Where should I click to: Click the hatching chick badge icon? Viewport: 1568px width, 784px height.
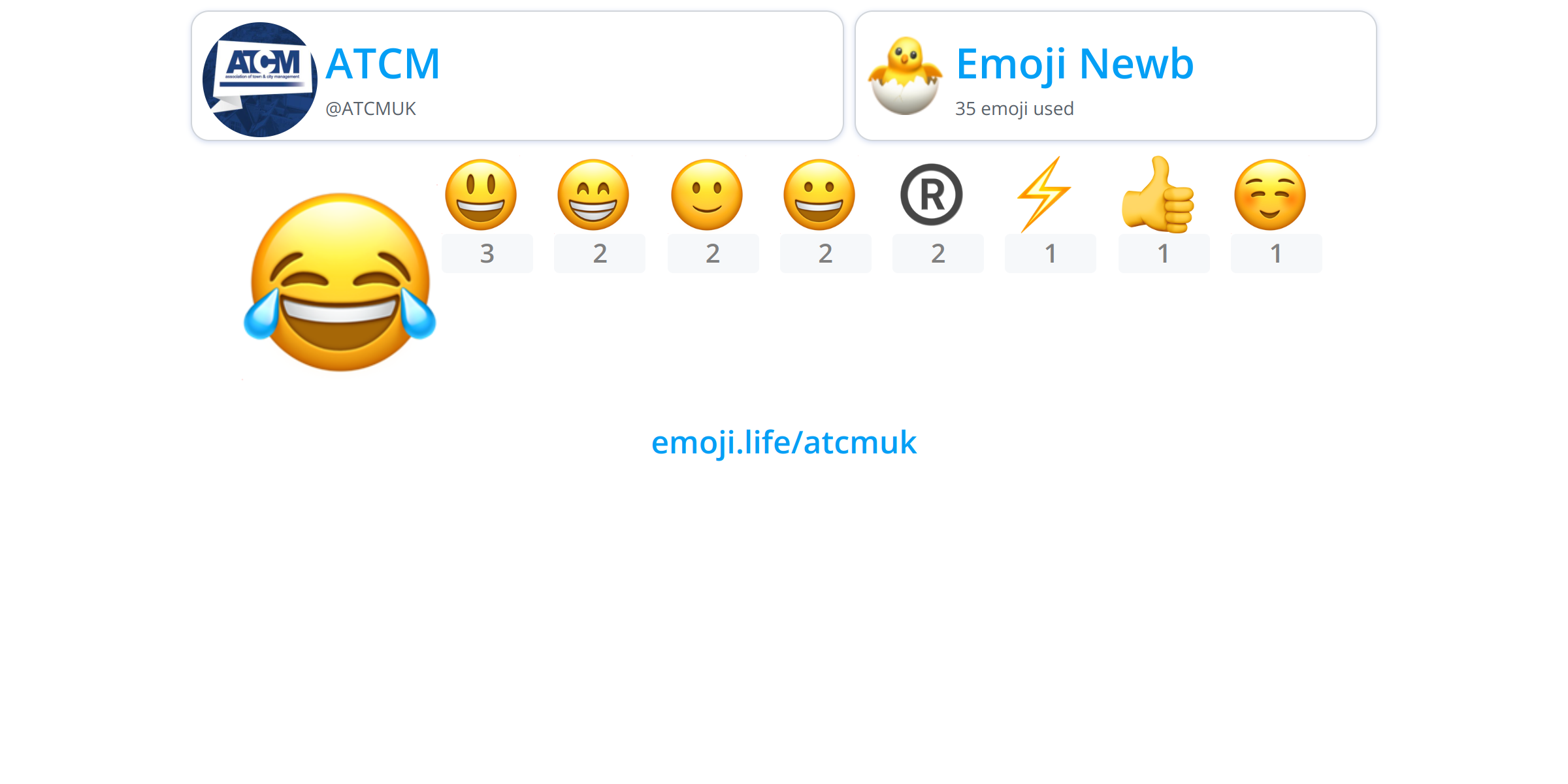(x=905, y=76)
